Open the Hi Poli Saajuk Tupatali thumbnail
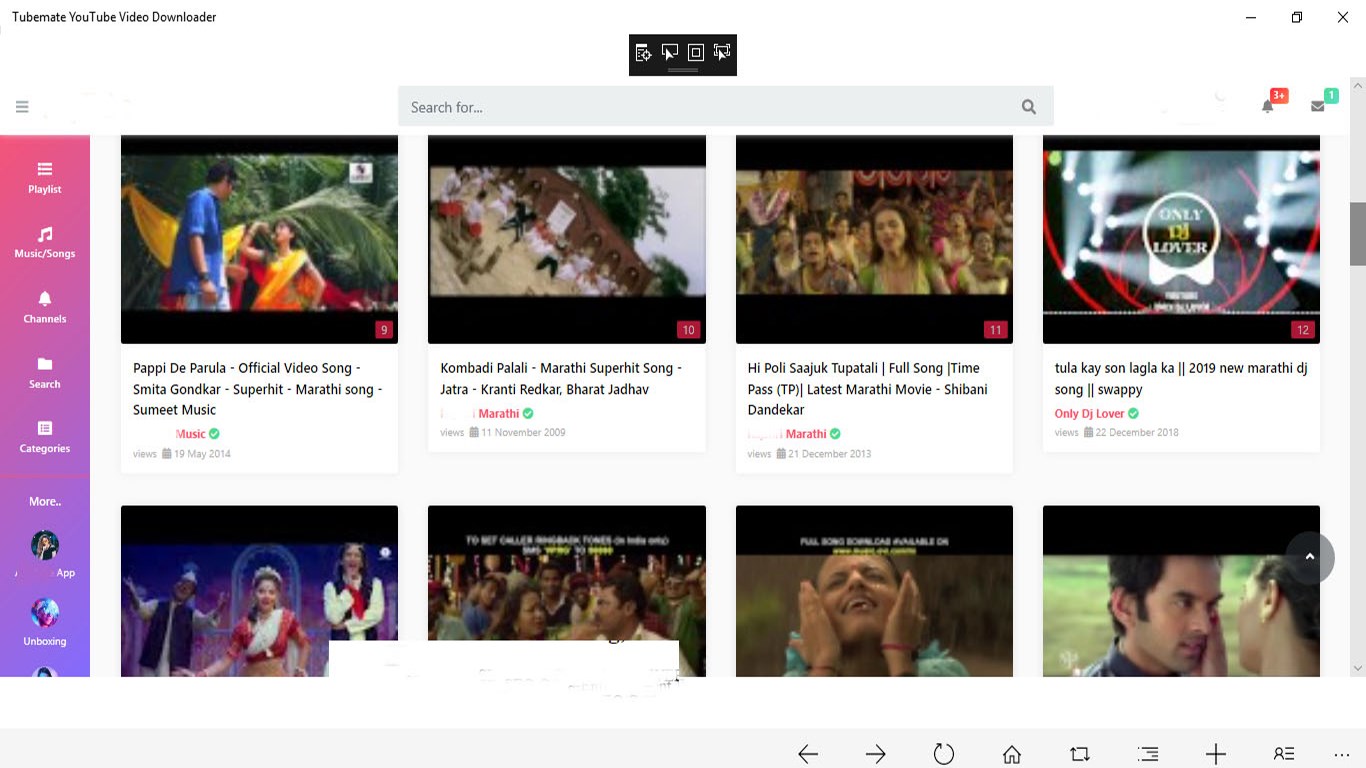Viewport: 1366px width, 768px height. click(874, 240)
